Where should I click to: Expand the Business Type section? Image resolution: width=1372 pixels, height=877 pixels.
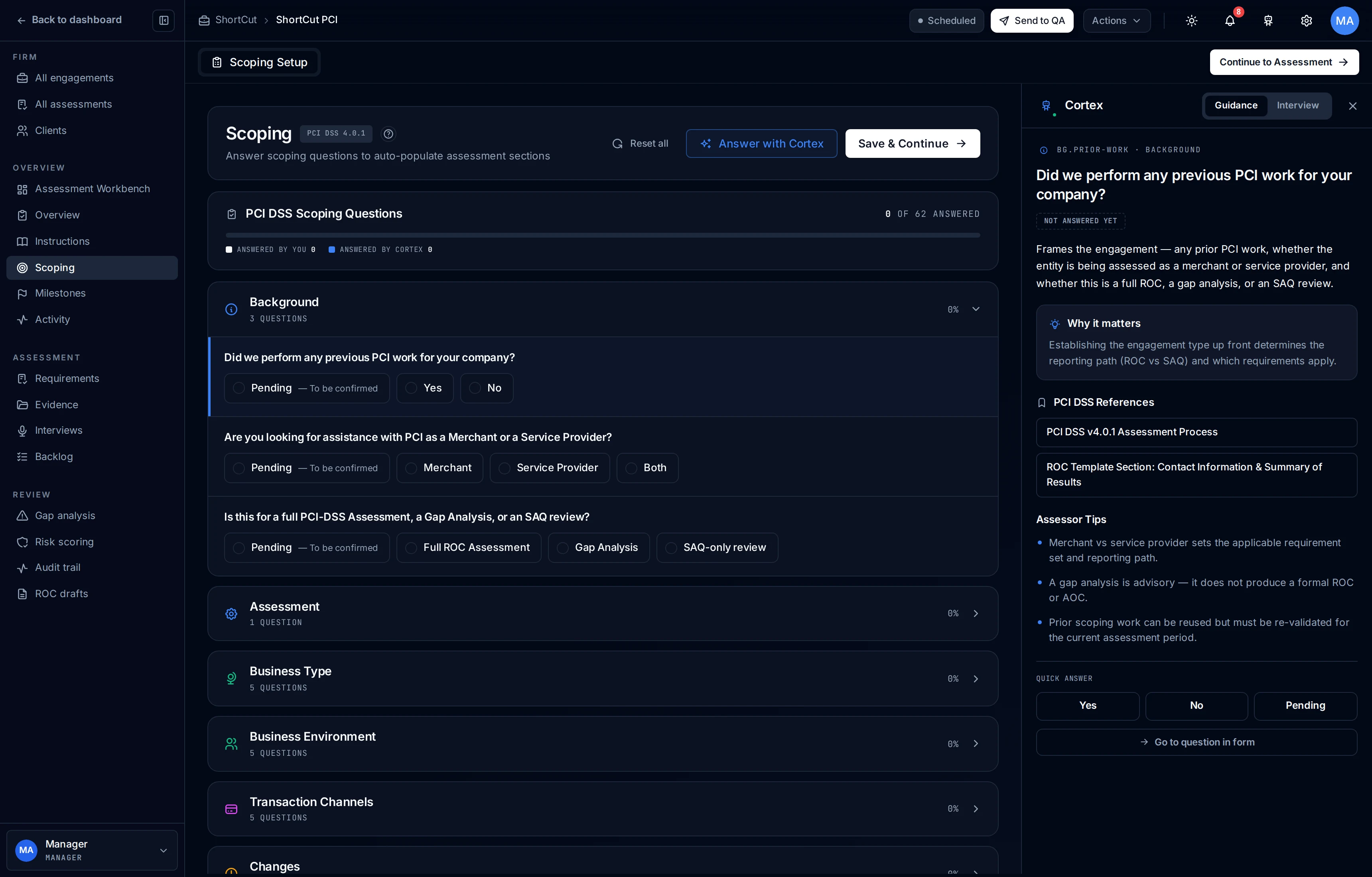(x=603, y=678)
